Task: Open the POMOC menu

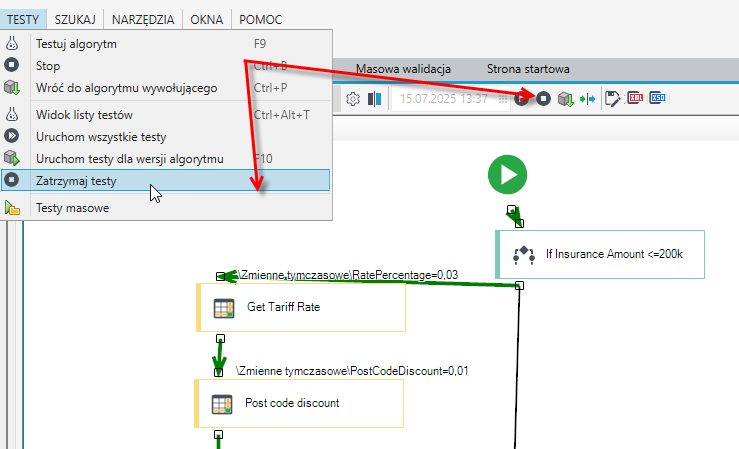Action: [260, 19]
